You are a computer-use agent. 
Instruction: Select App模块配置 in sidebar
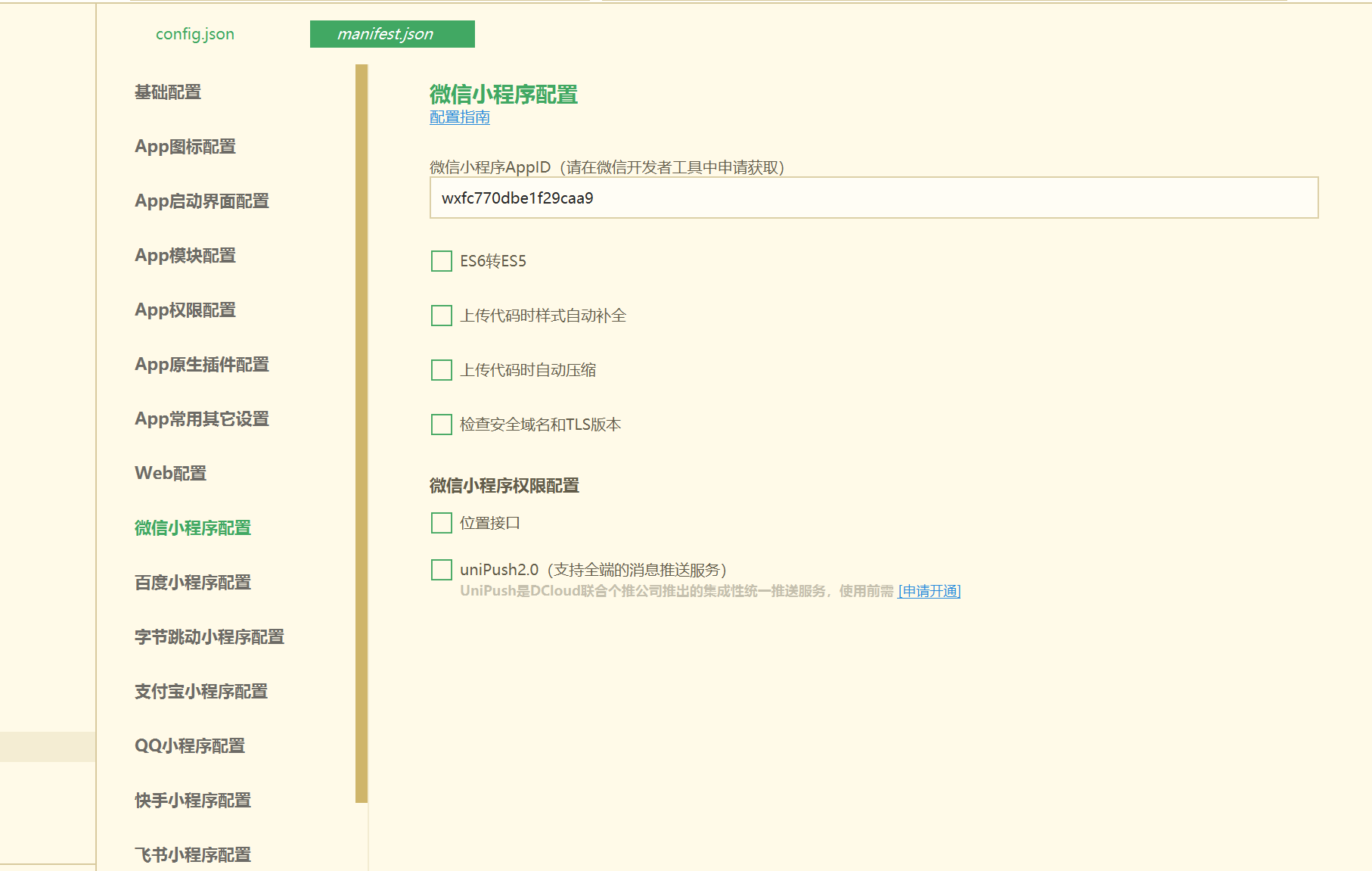185,256
